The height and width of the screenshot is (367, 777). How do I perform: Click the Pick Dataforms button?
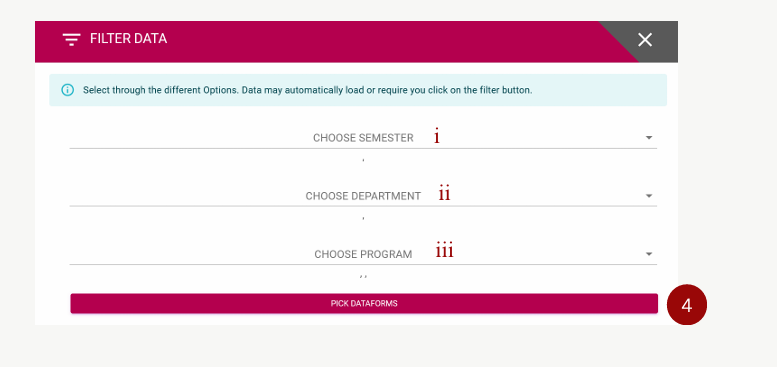click(364, 304)
